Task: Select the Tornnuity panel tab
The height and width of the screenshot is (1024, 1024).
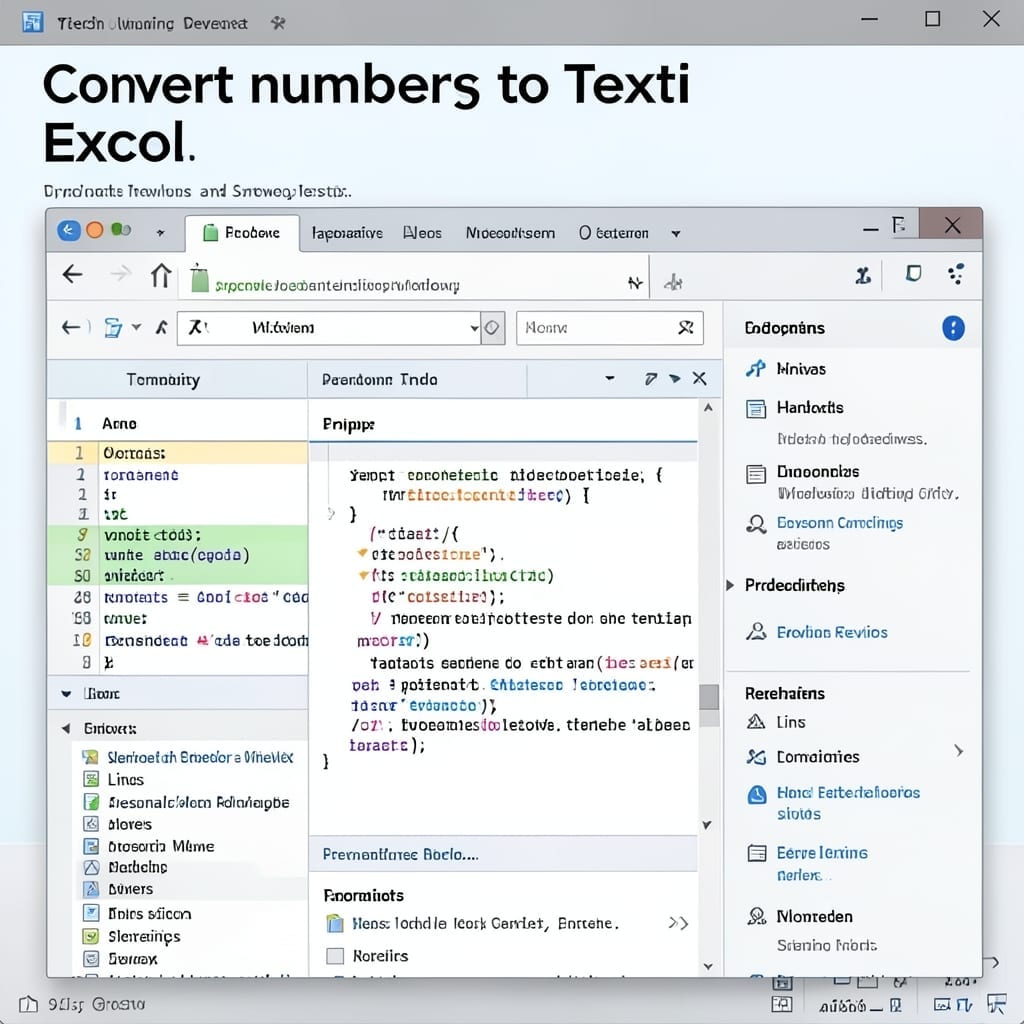Action: [163, 379]
